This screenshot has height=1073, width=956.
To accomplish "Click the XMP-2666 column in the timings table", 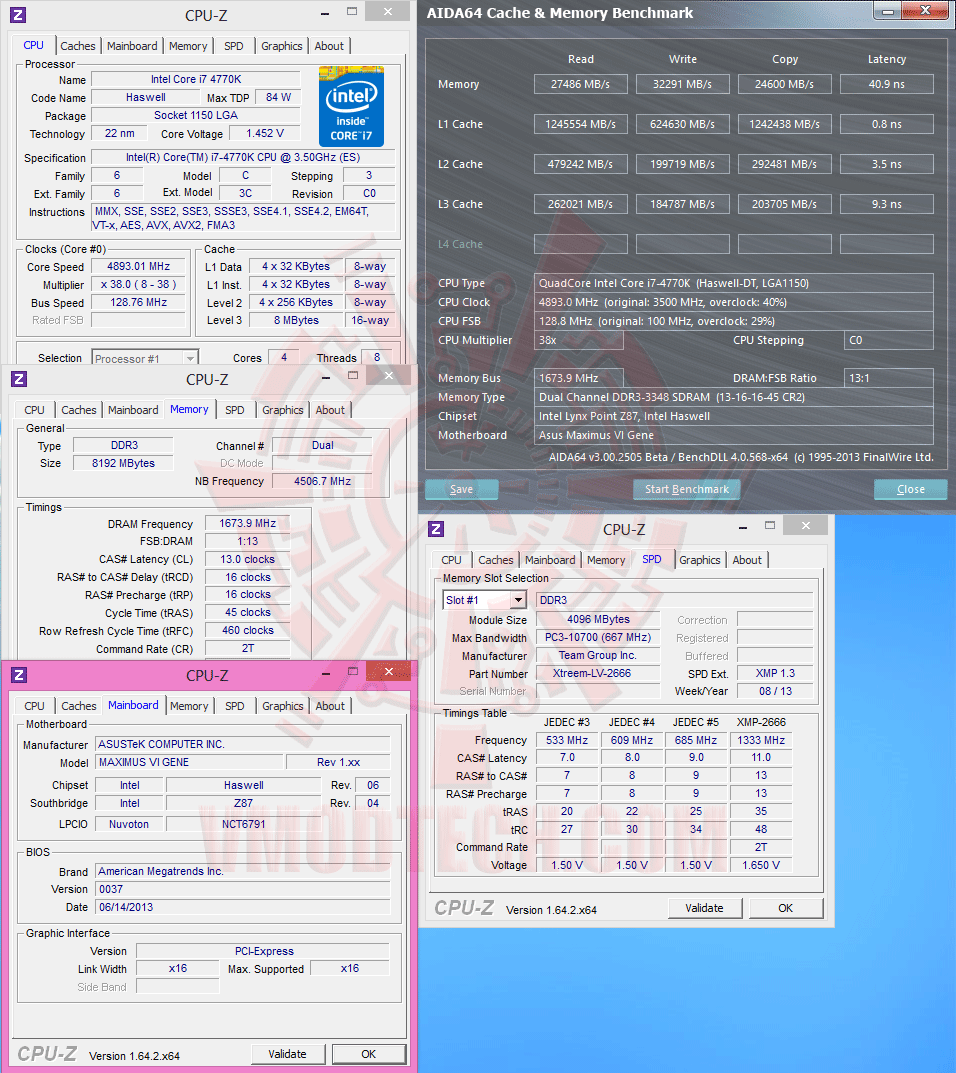I will 760,721.
